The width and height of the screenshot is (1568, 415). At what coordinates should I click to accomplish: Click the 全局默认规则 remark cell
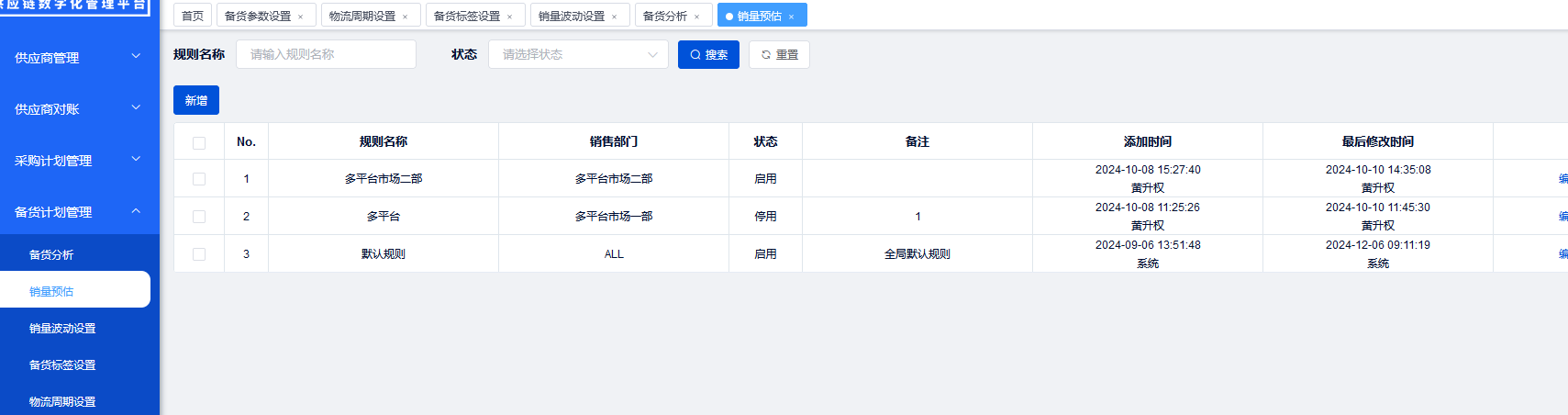917,254
